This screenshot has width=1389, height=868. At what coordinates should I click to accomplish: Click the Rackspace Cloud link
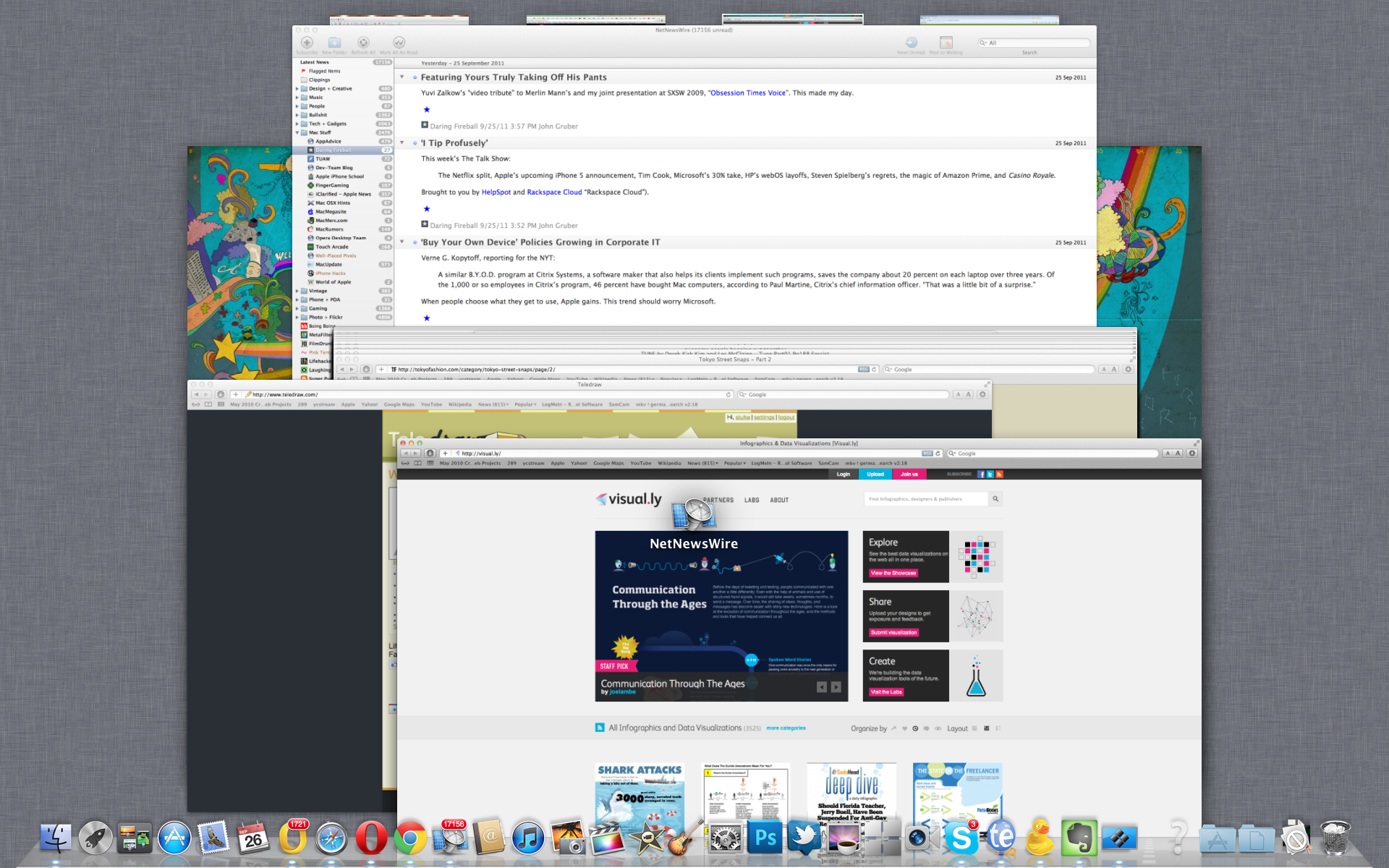(554, 192)
